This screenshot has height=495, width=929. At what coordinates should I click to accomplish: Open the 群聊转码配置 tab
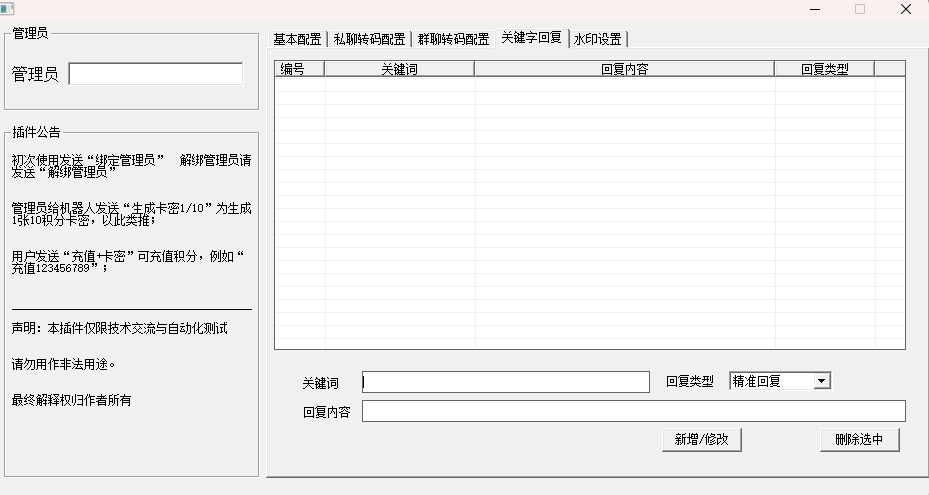pos(453,39)
